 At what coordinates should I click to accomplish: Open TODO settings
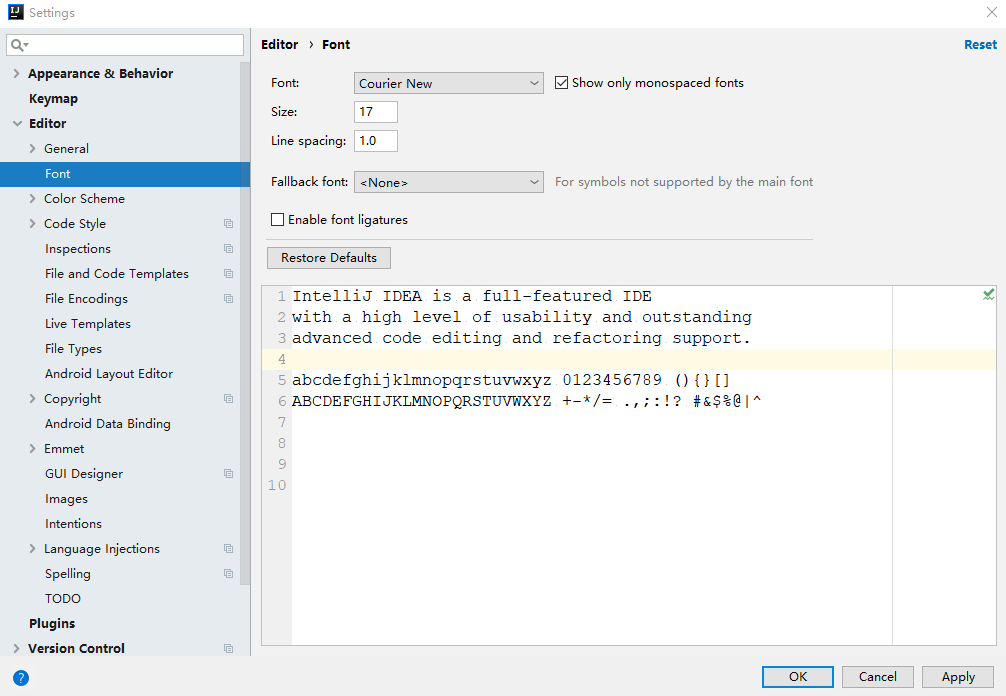click(x=63, y=599)
